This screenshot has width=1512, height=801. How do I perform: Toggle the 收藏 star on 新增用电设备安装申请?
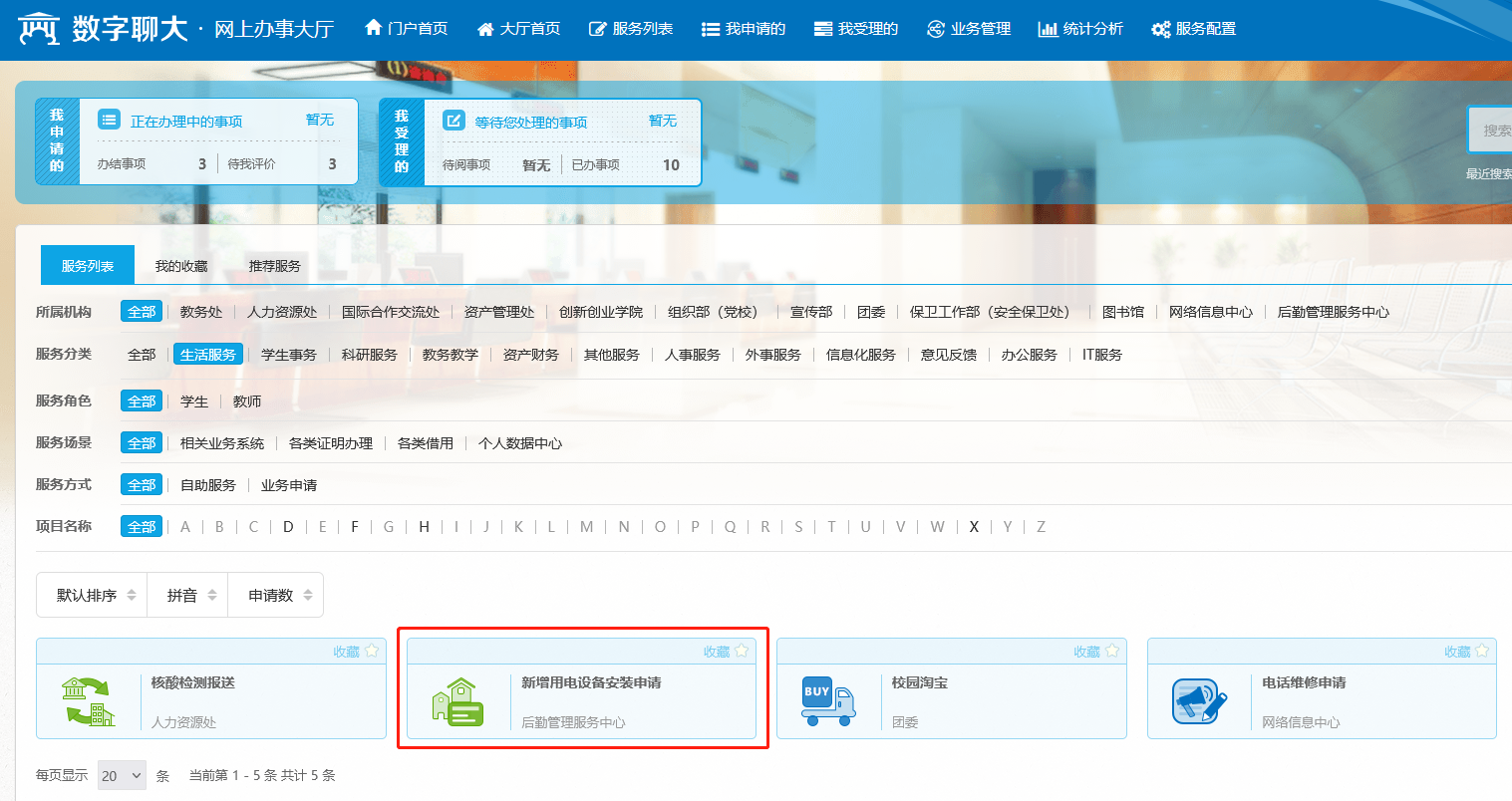click(742, 652)
